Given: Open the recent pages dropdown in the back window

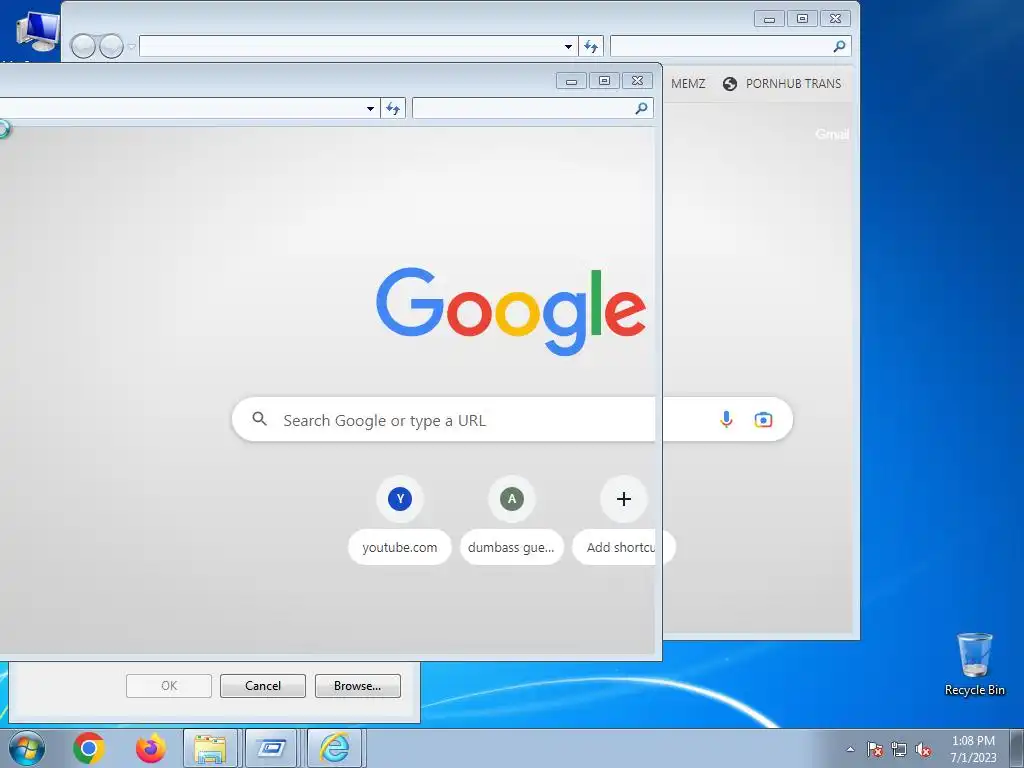Looking at the screenshot, I should coord(132,46).
